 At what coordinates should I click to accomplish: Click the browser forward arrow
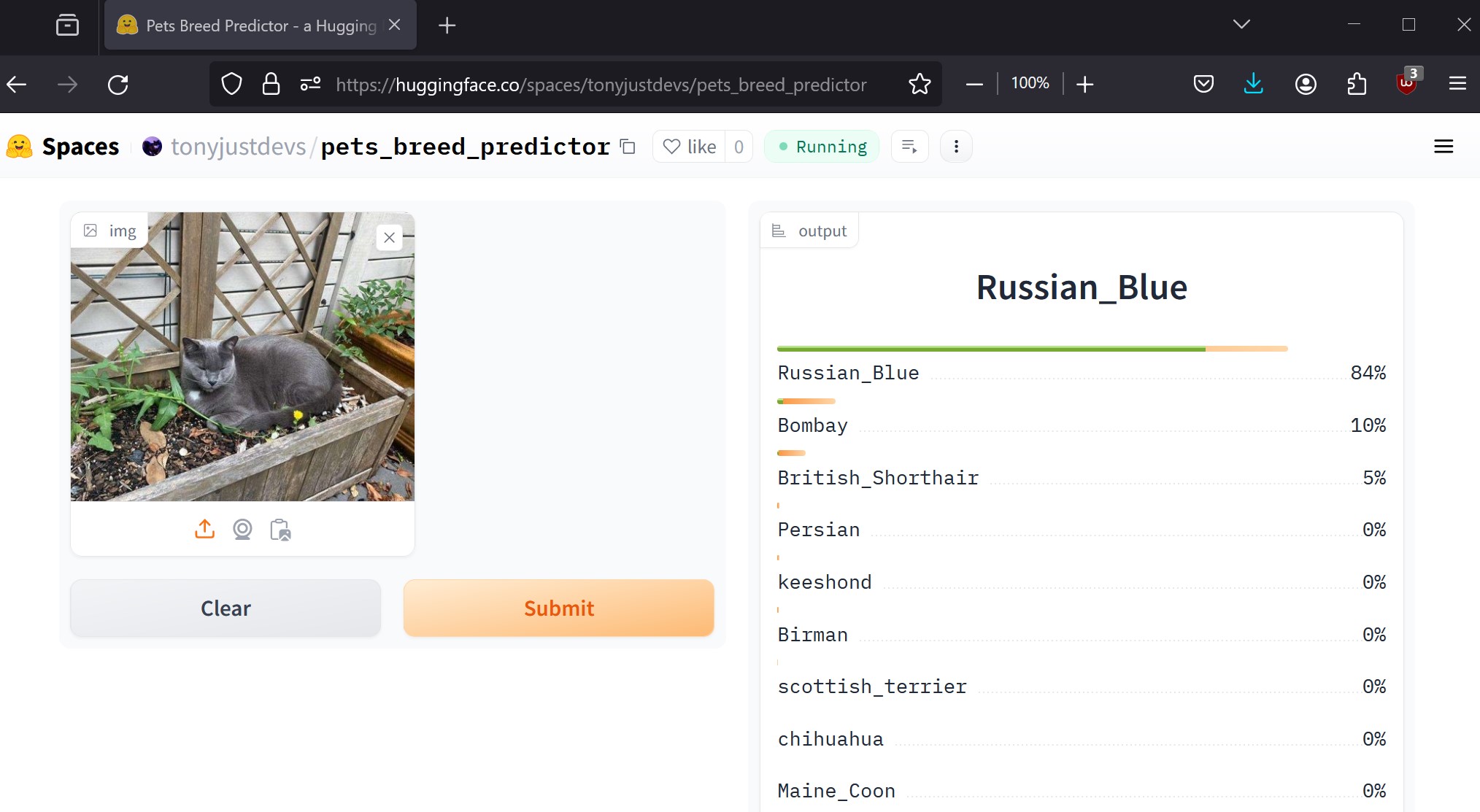click(x=67, y=85)
